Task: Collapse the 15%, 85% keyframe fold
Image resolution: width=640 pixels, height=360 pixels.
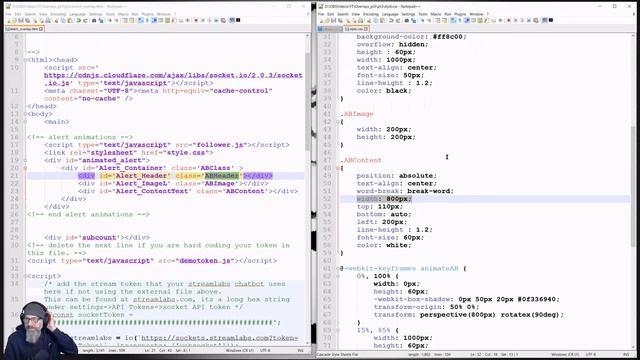Action: (x=338, y=330)
